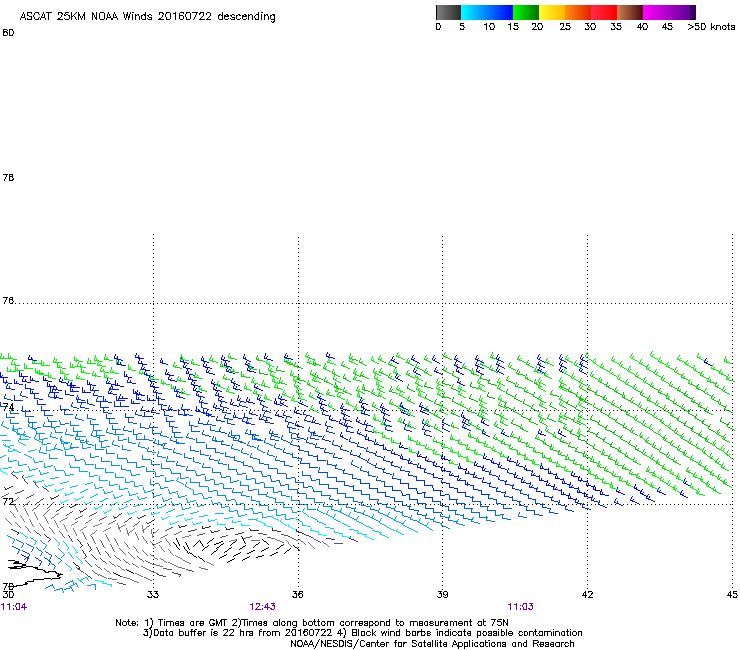740x650 pixels.
Task: Click the legend label '10' under color bar
Action: [489, 27]
